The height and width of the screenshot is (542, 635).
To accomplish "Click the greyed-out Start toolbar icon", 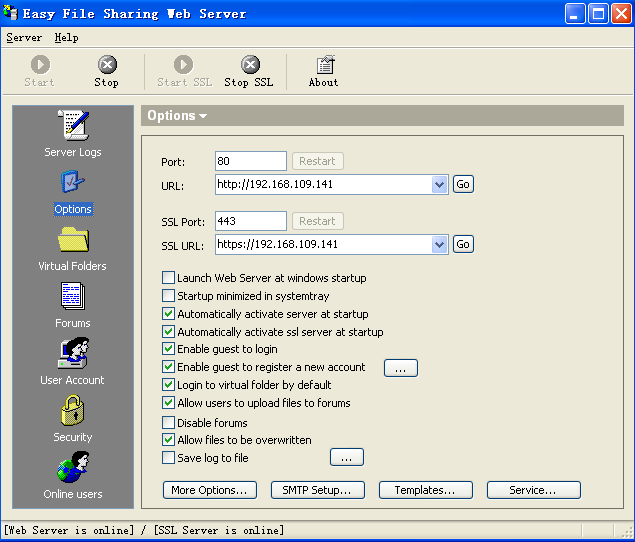I will (x=40, y=65).
